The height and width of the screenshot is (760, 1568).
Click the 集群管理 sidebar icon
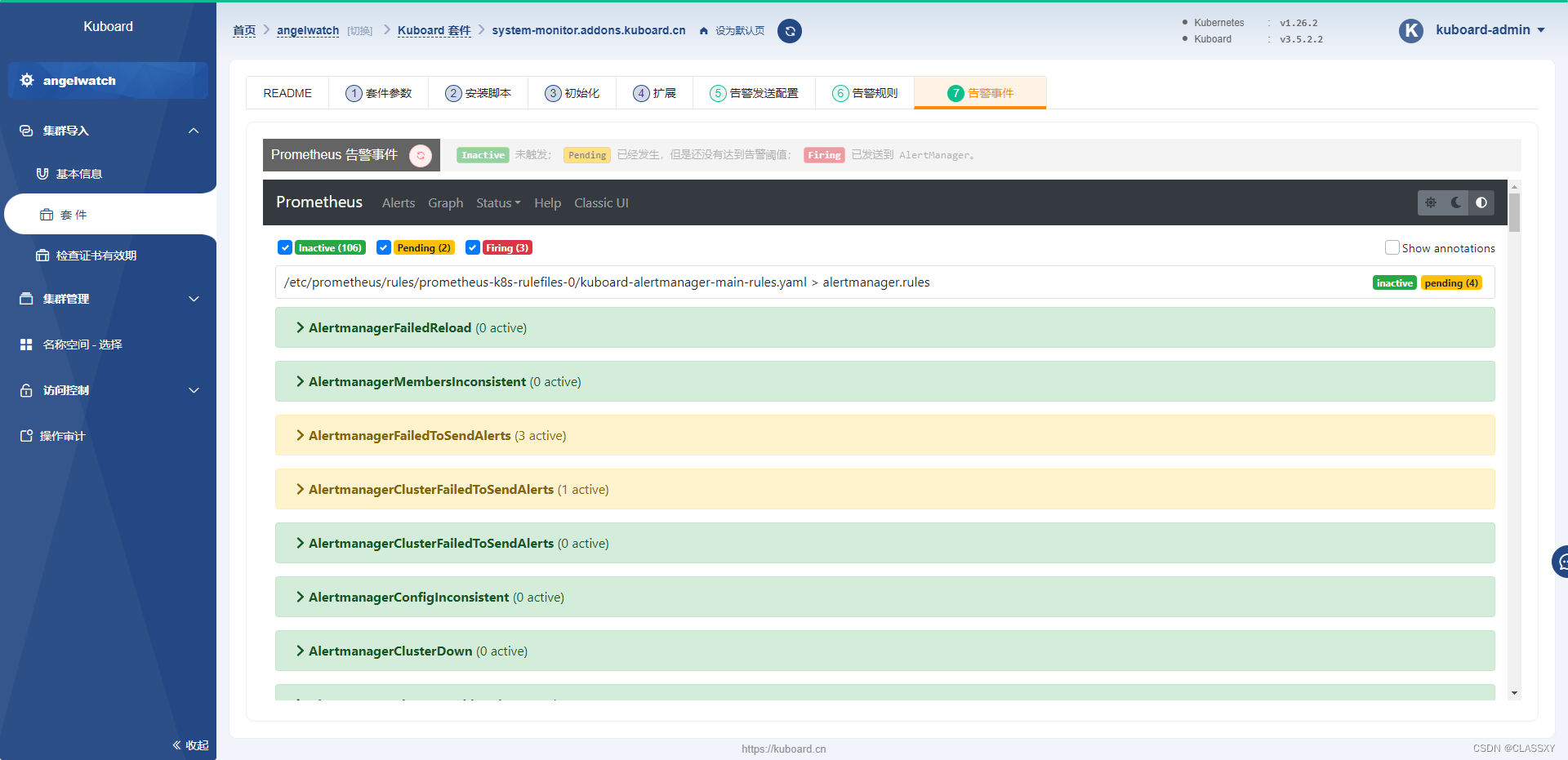point(26,299)
